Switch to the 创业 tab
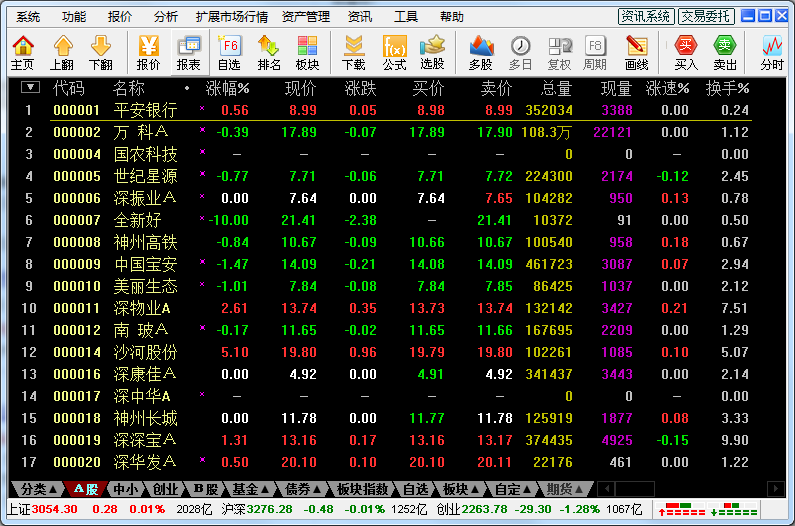Screen dimensions: 795x526 pos(165,489)
